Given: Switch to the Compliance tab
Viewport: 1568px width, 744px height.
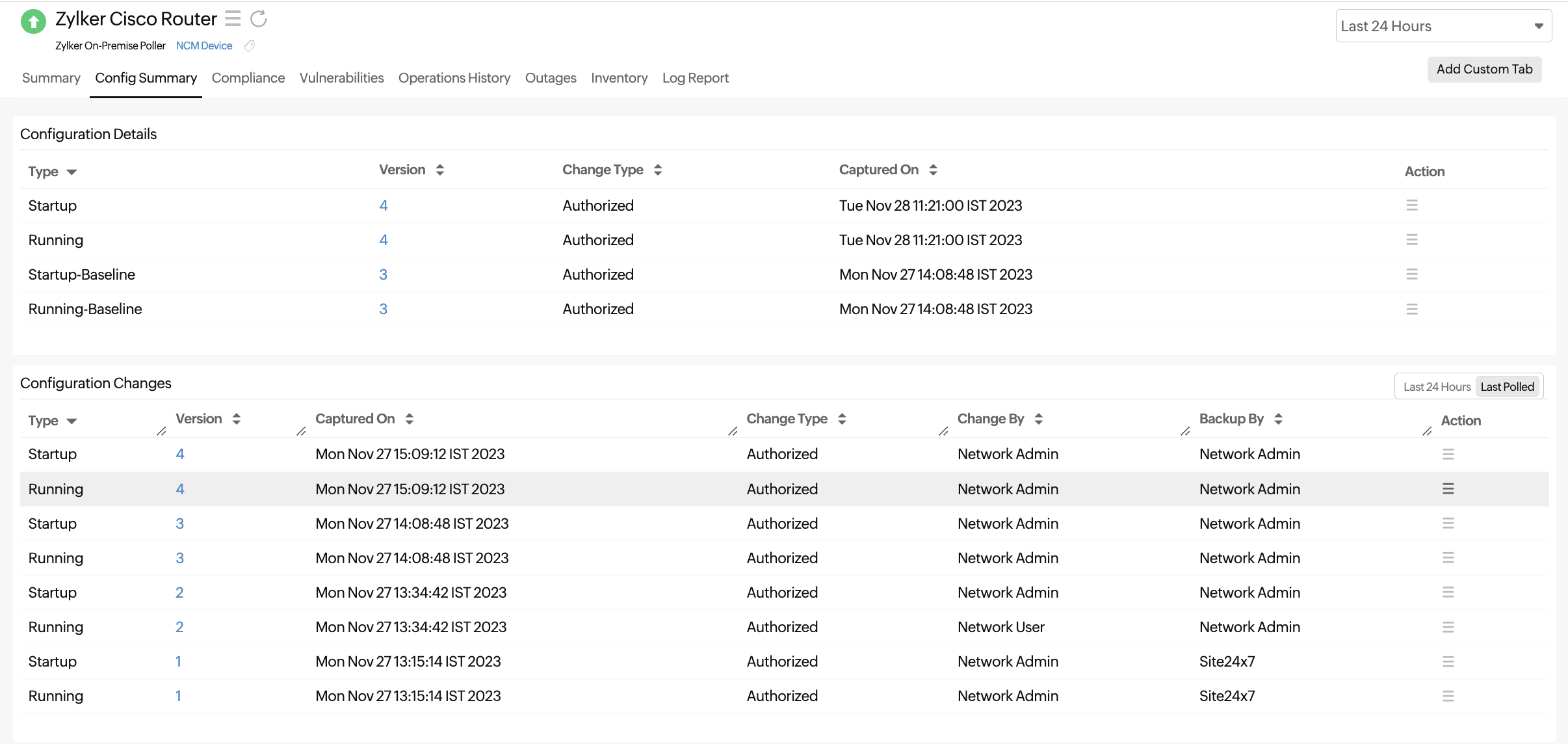Looking at the screenshot, I should (248, 78).
